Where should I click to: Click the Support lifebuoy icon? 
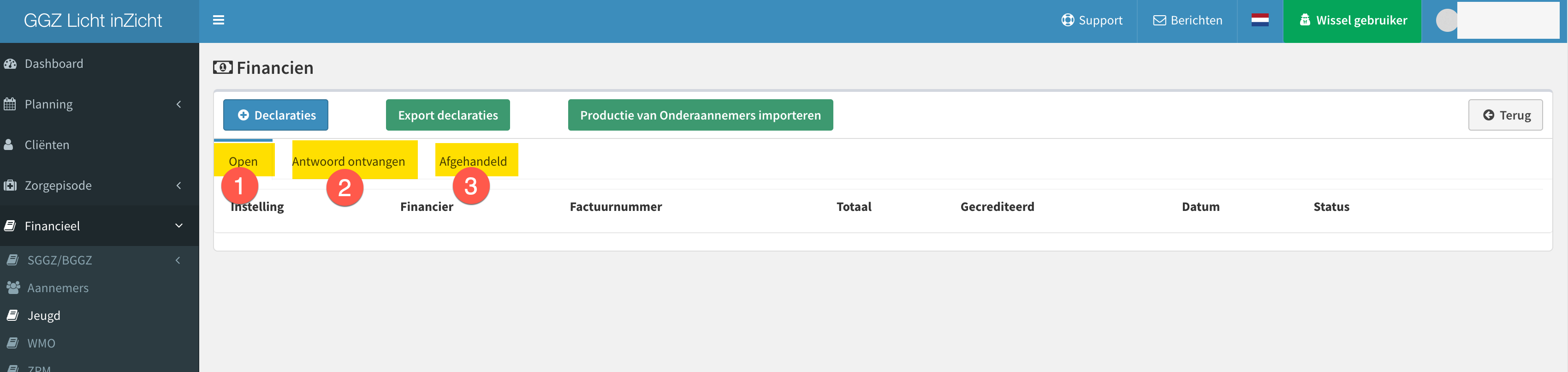(1068, 20)
